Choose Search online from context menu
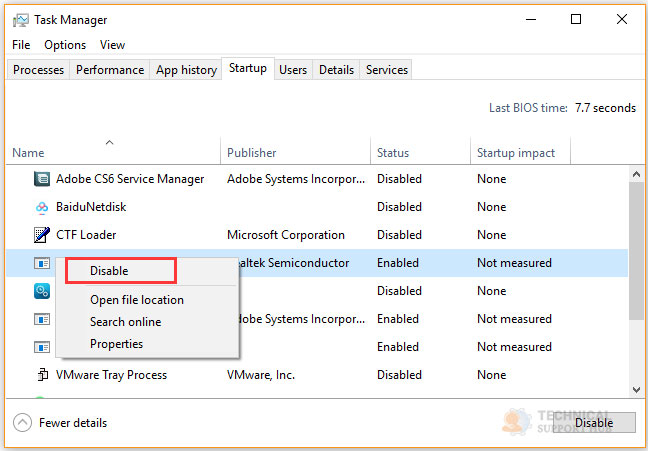Screen dimensions: 648x451 pyautogui.click(x=125, y=322)
